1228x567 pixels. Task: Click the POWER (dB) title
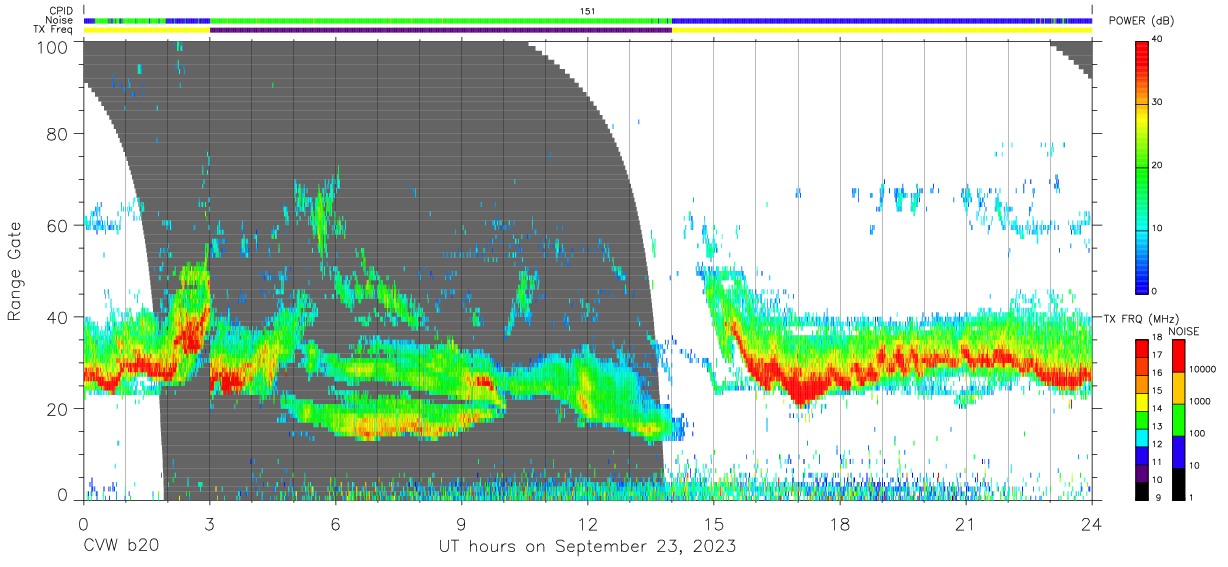1142,20
